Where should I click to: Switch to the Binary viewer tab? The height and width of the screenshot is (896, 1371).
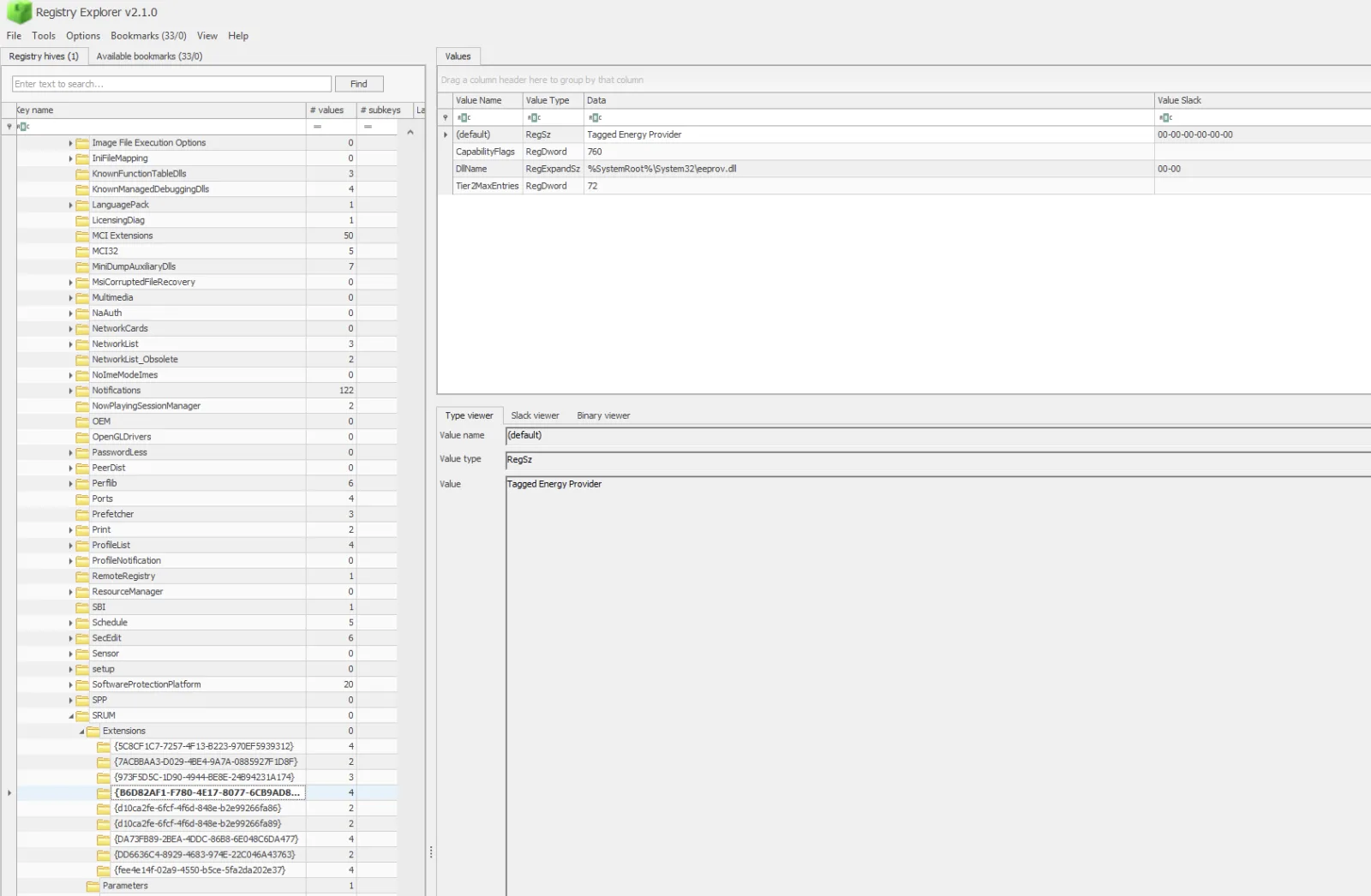(x=603, y=415)
